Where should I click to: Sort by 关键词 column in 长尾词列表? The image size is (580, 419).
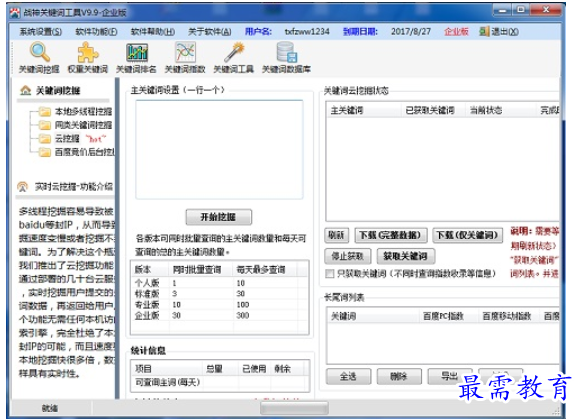[x=374, y=316]
